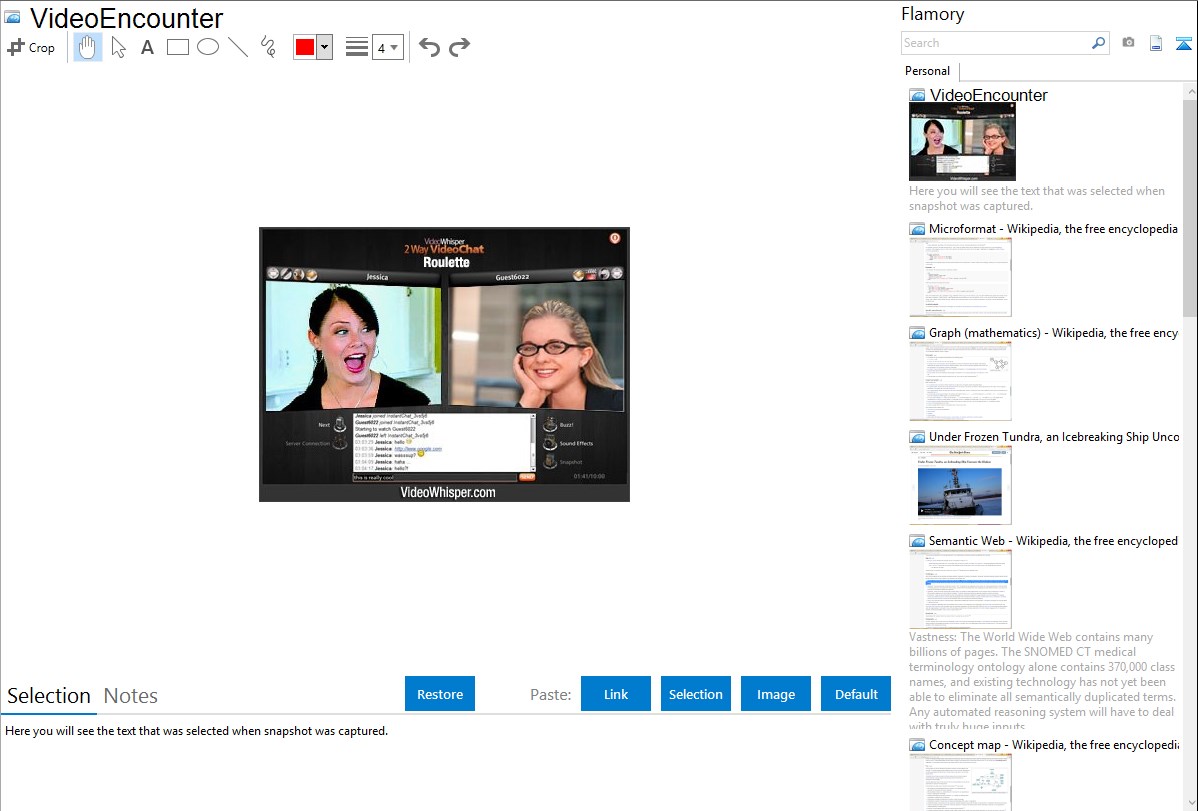This screenshot has height=811, width=1198.
Task: Click the red color swatch
Action: tap(305, 47)
